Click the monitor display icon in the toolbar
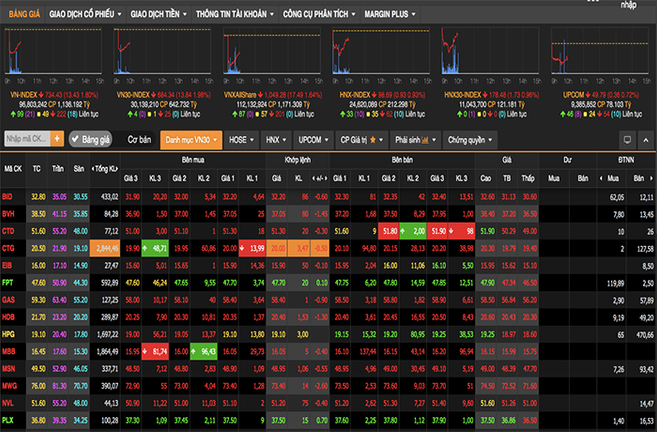This screenshot has width=657, height=432. click(x=627, y=140)
